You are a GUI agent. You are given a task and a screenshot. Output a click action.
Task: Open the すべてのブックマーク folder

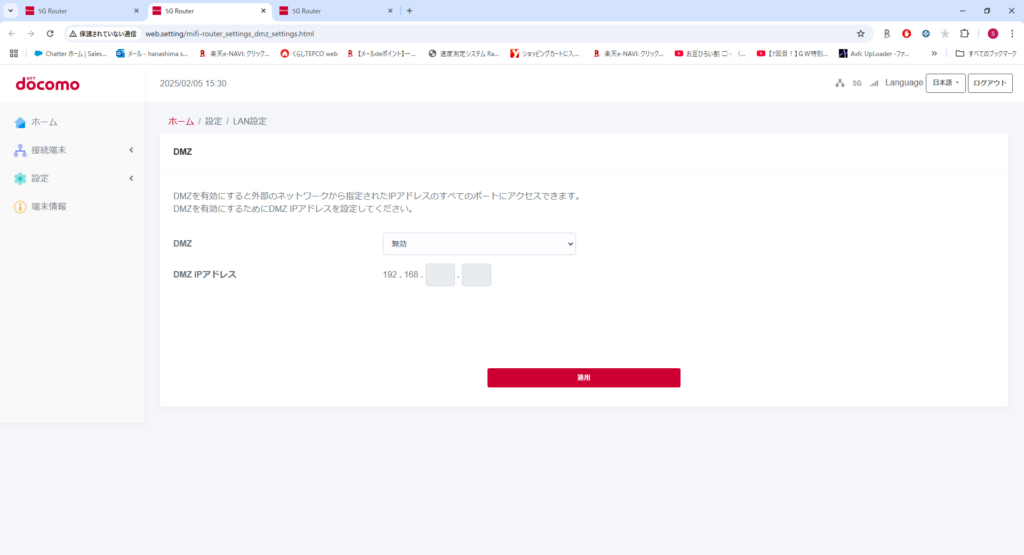tap(986, 54)
